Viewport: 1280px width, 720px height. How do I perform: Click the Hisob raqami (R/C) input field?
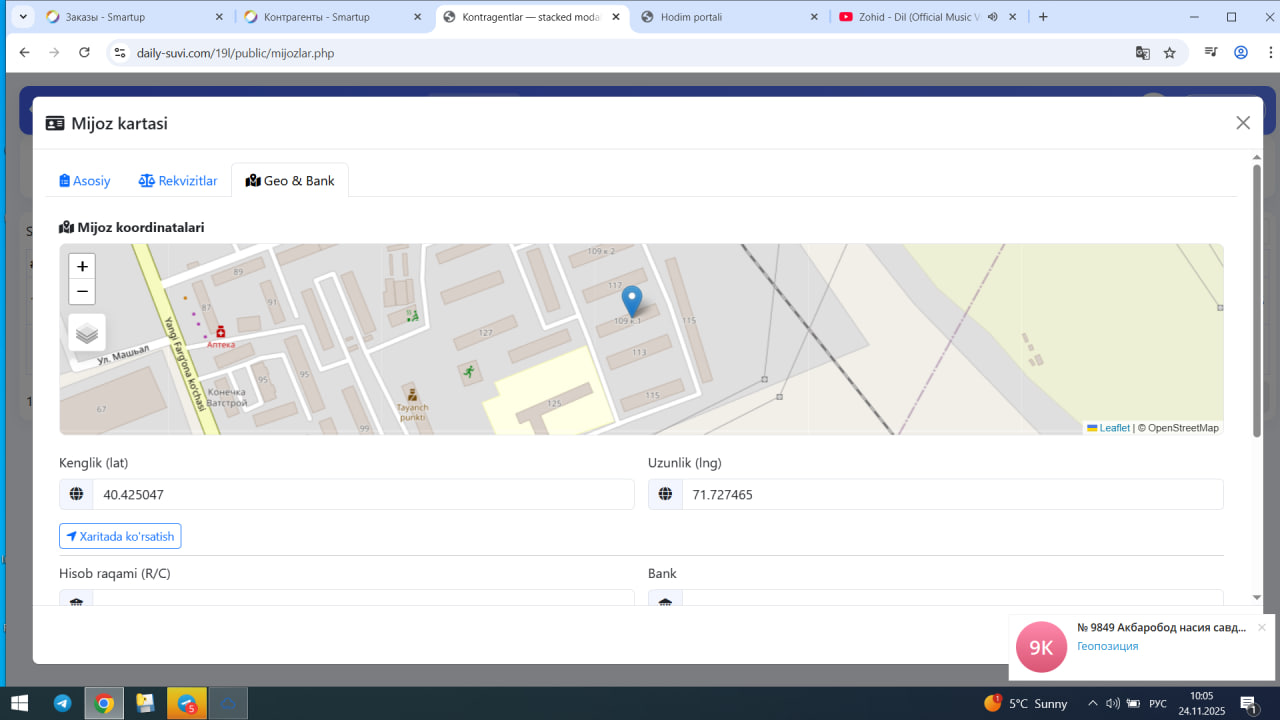(x=364, y=597)
